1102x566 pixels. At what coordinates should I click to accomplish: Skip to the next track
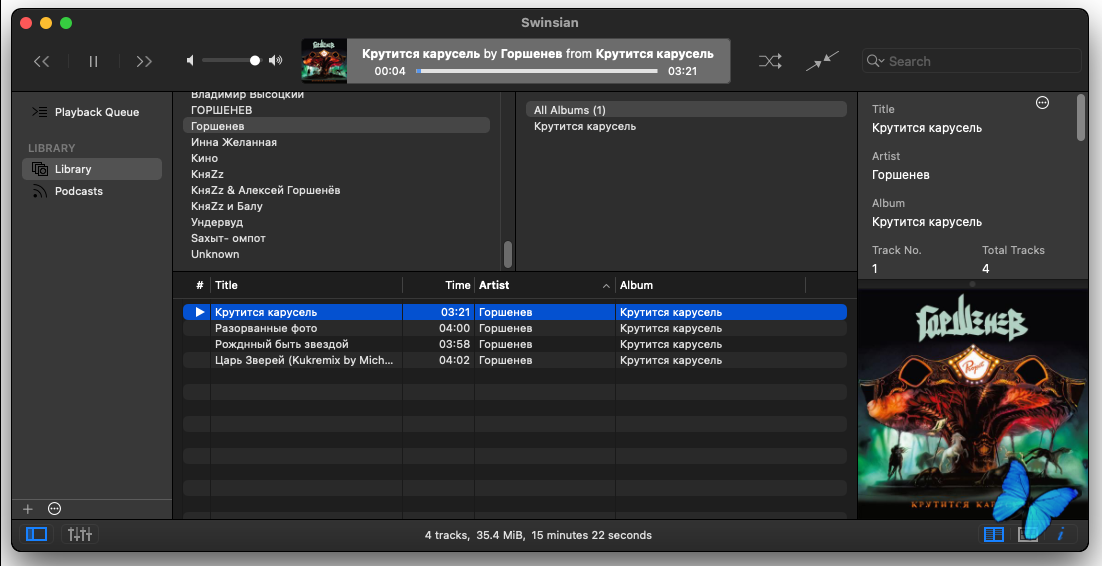144,61
